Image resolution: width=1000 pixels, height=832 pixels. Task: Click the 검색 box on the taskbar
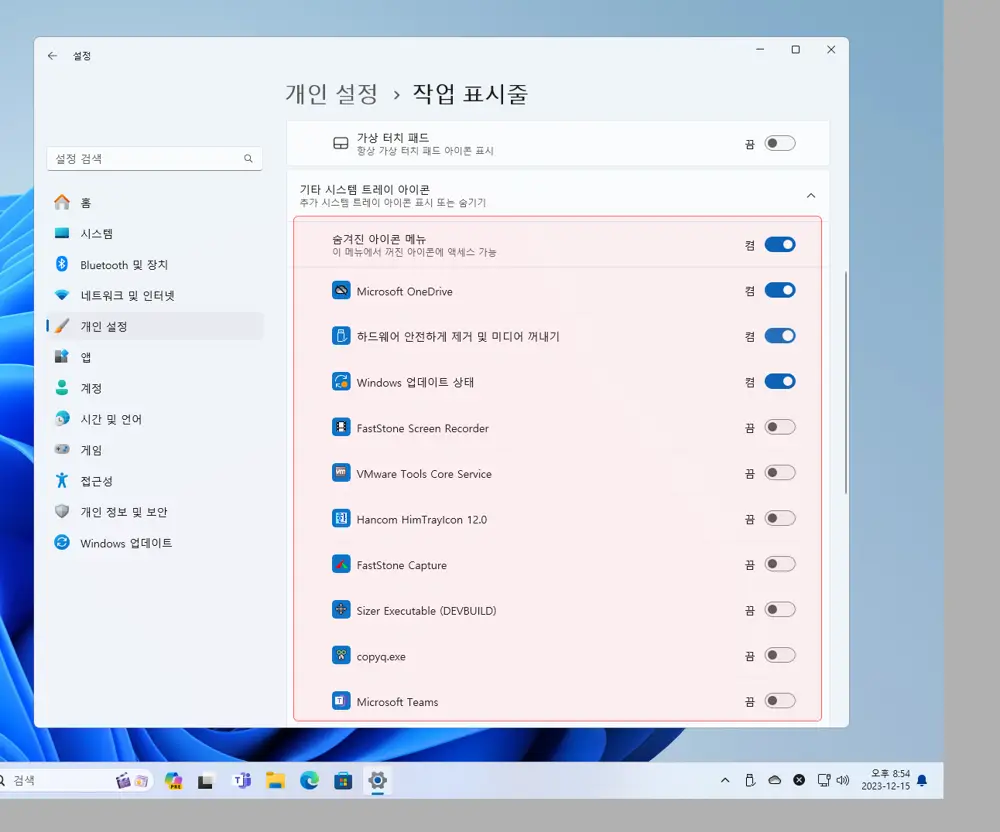click(x=77, y=780)
